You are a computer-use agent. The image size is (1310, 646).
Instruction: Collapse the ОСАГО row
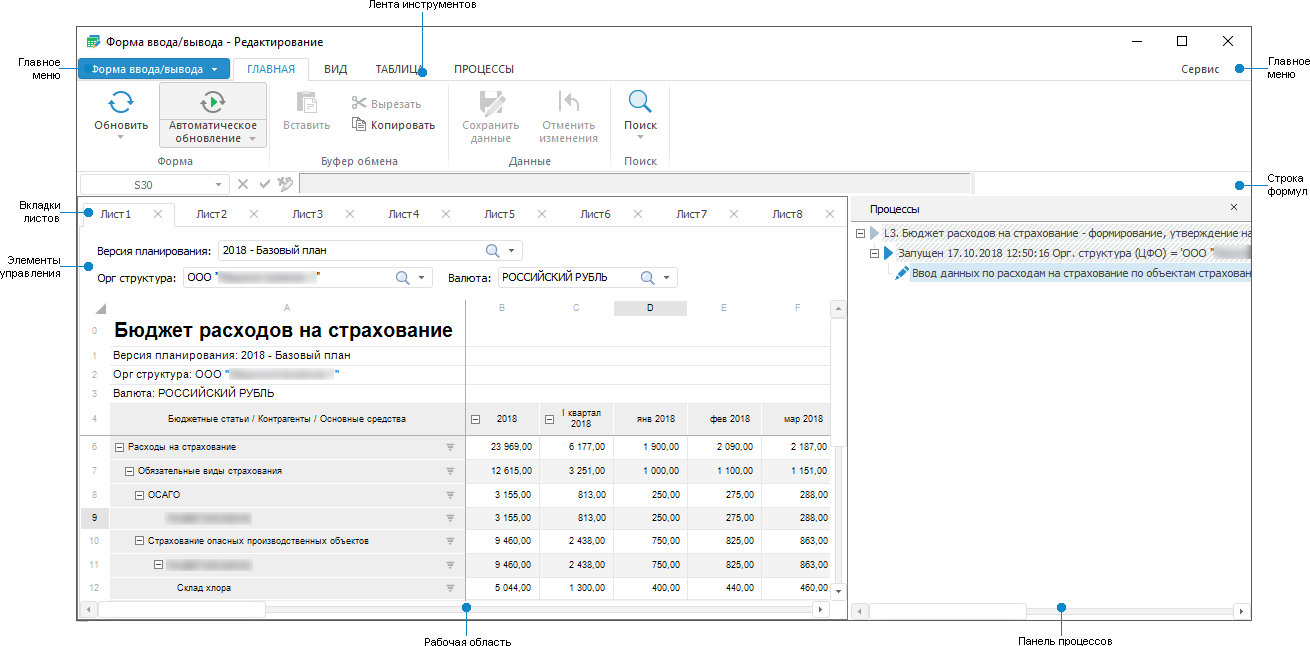[139, 495]
